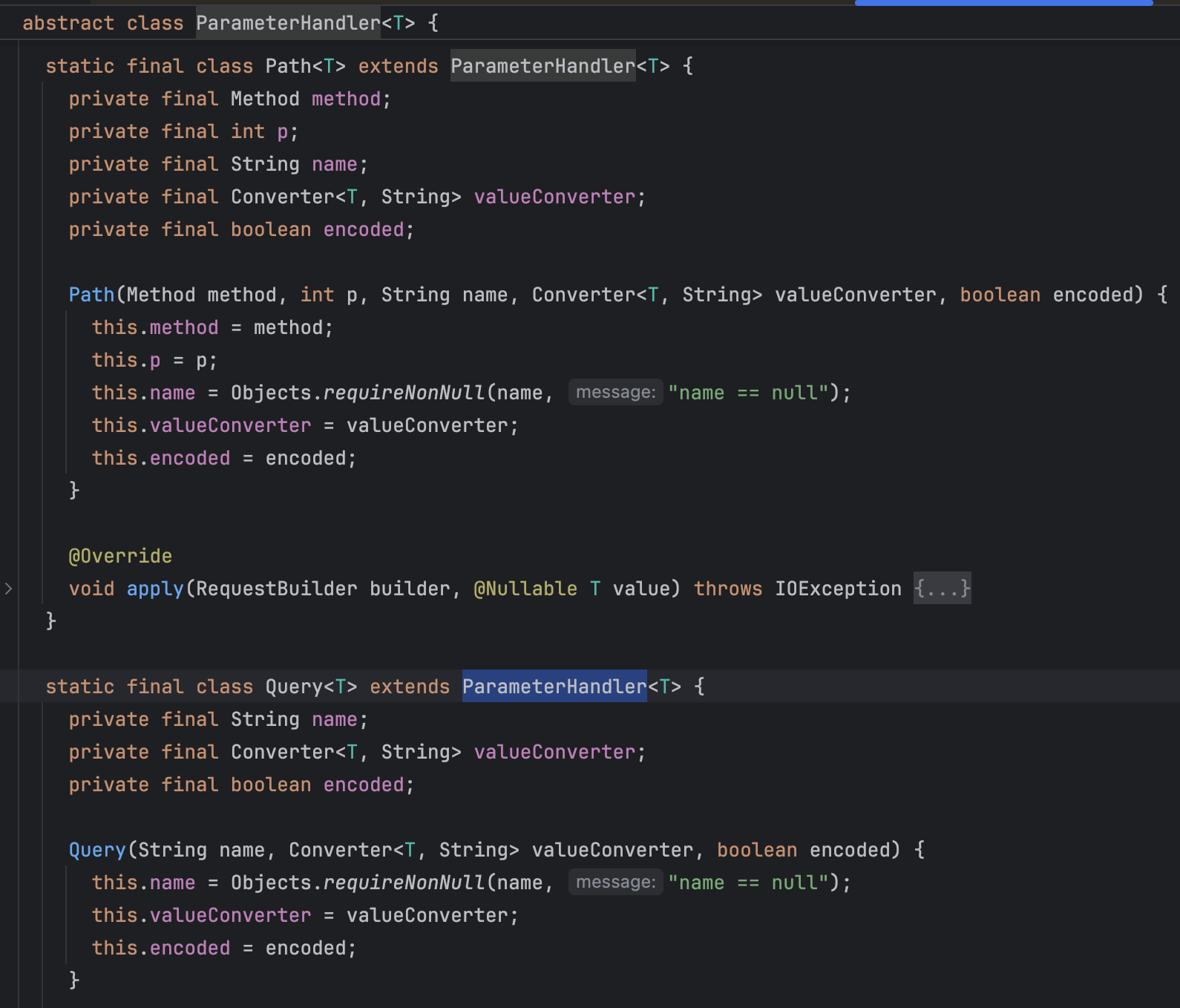Click "this.encoded = encoded;" in Path constructor
The height and width of the screenshot is (1008, 1180).
(224, 458)
